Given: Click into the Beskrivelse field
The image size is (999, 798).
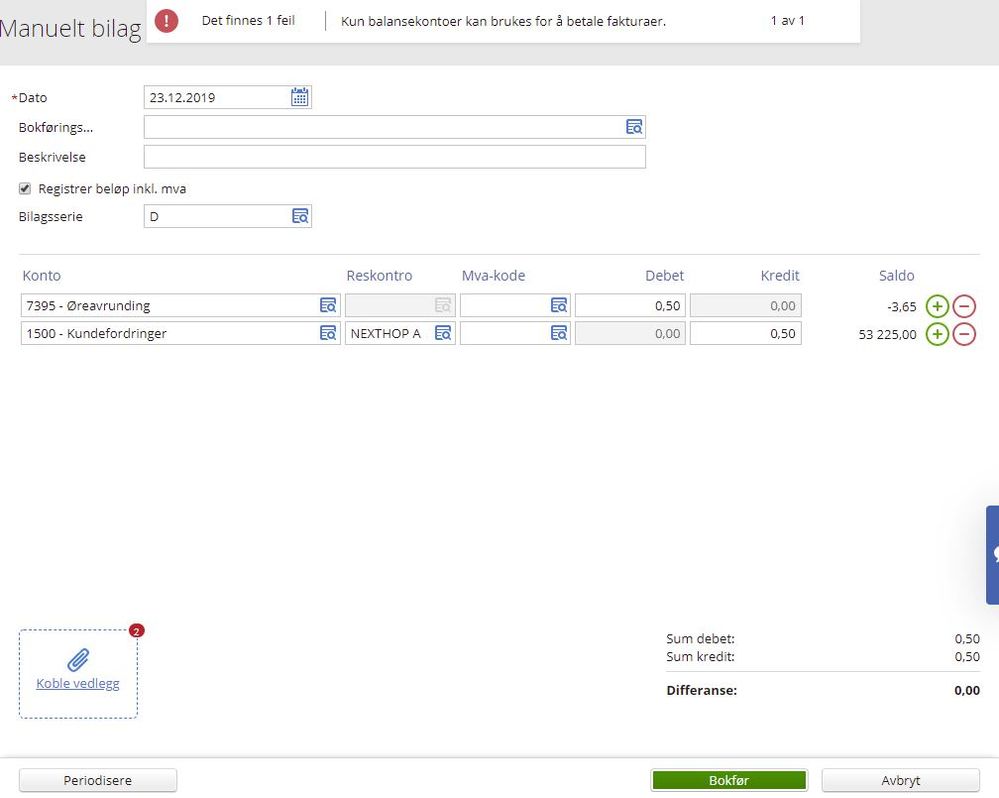Looking at the screenshot, I should click(x=394, y=157).
